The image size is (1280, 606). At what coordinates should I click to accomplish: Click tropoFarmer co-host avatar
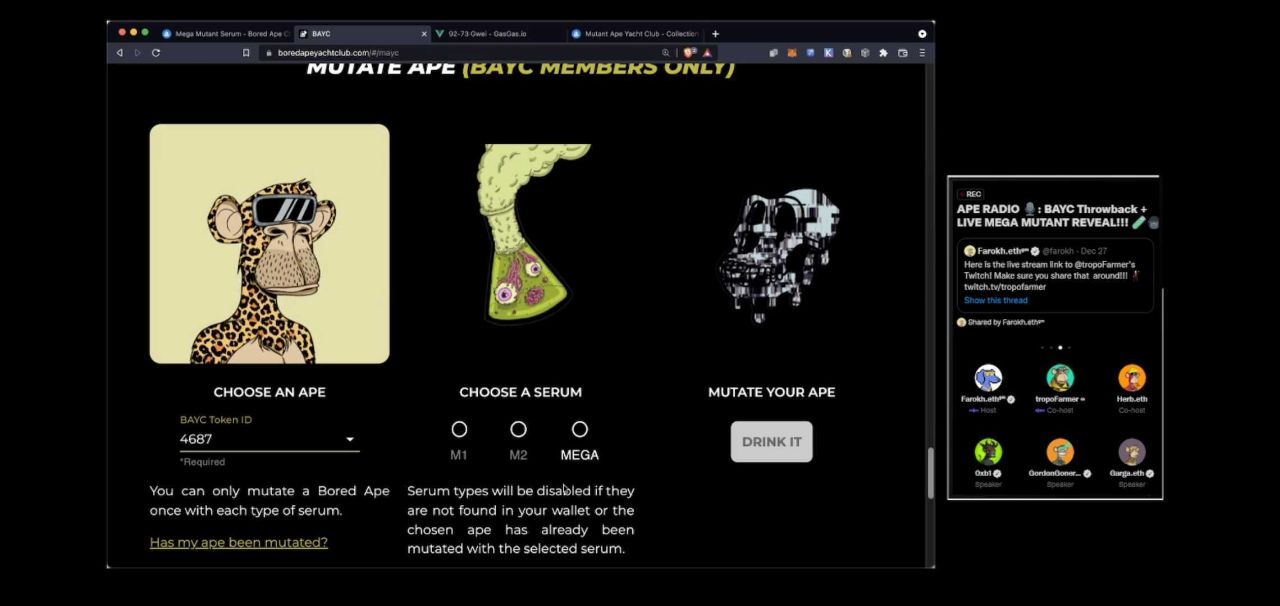1060,377
